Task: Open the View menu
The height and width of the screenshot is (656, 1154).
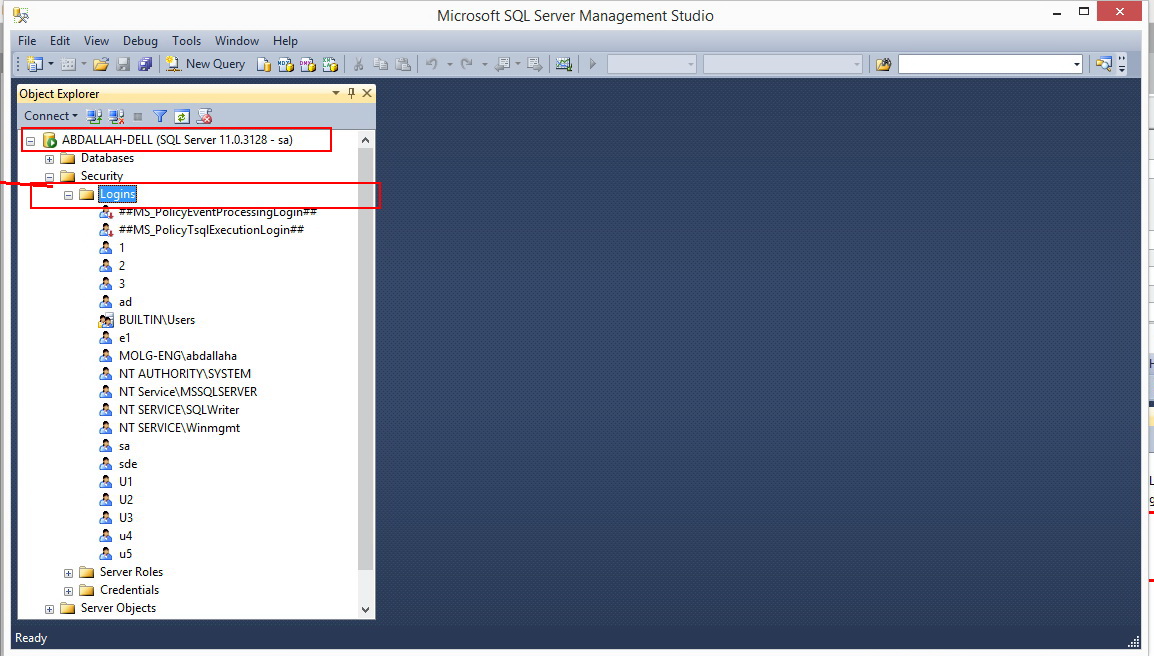Action: (96, 40)
